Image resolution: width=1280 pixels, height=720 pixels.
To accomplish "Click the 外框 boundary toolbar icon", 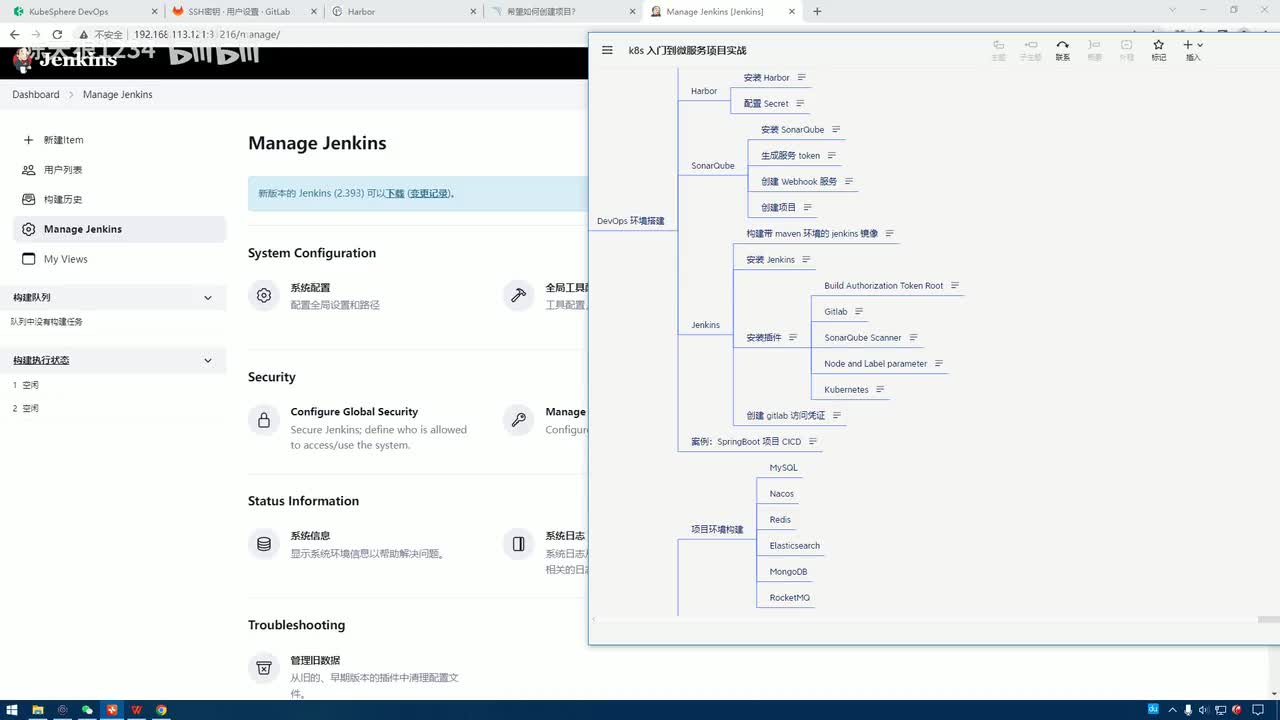I will [1126, 50].
